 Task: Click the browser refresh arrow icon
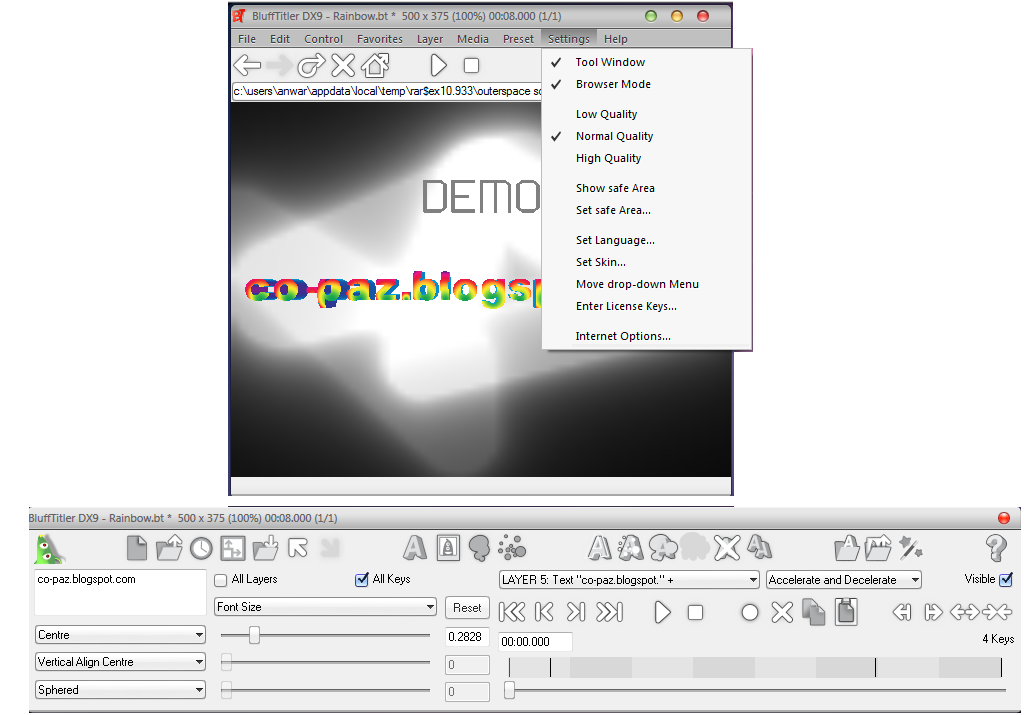(311, 65)
